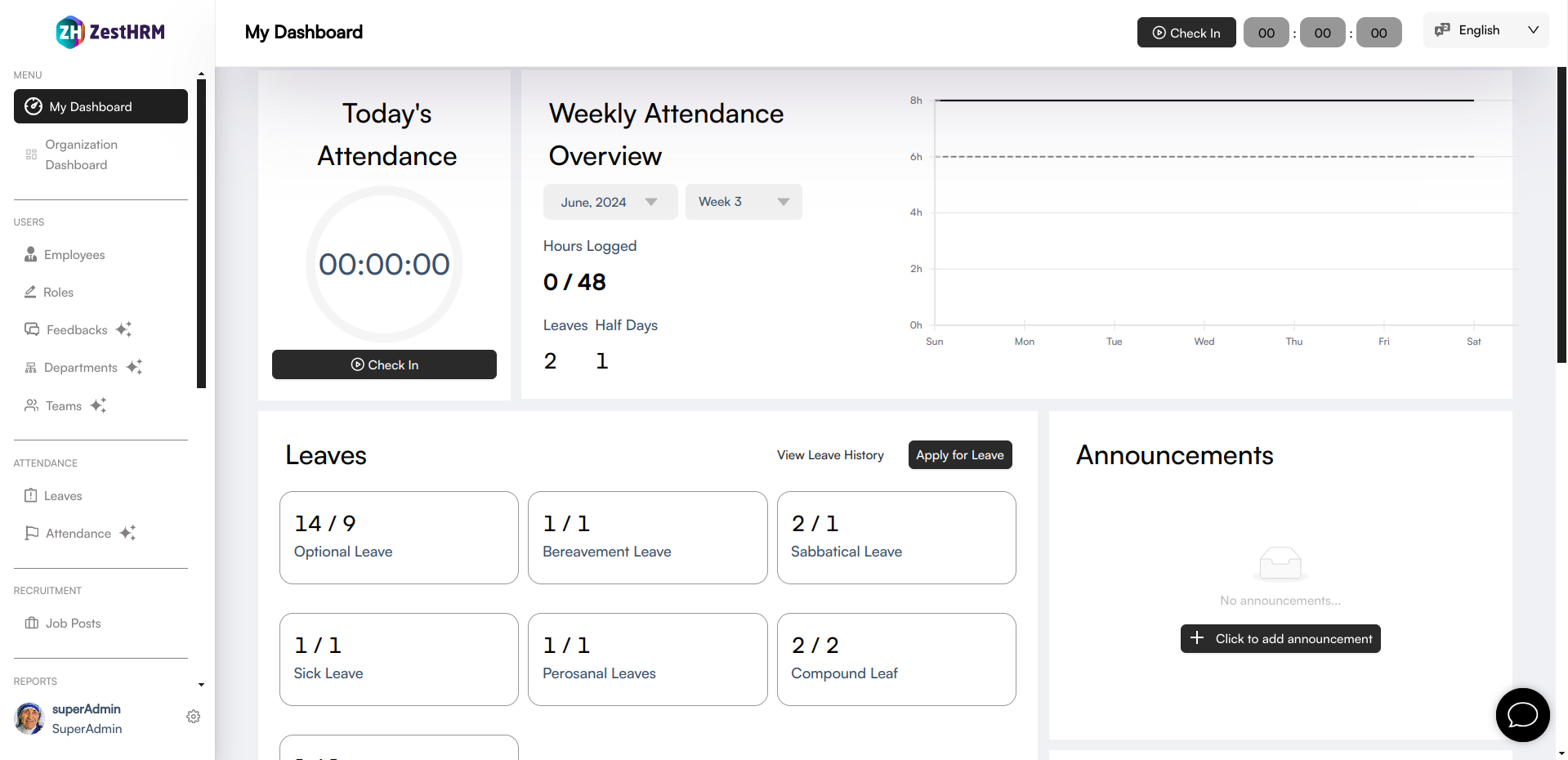This screenshot has width=1568, height=760.
Task: Open the June, 2024 month dropdown
Action: tap(610, 202)
